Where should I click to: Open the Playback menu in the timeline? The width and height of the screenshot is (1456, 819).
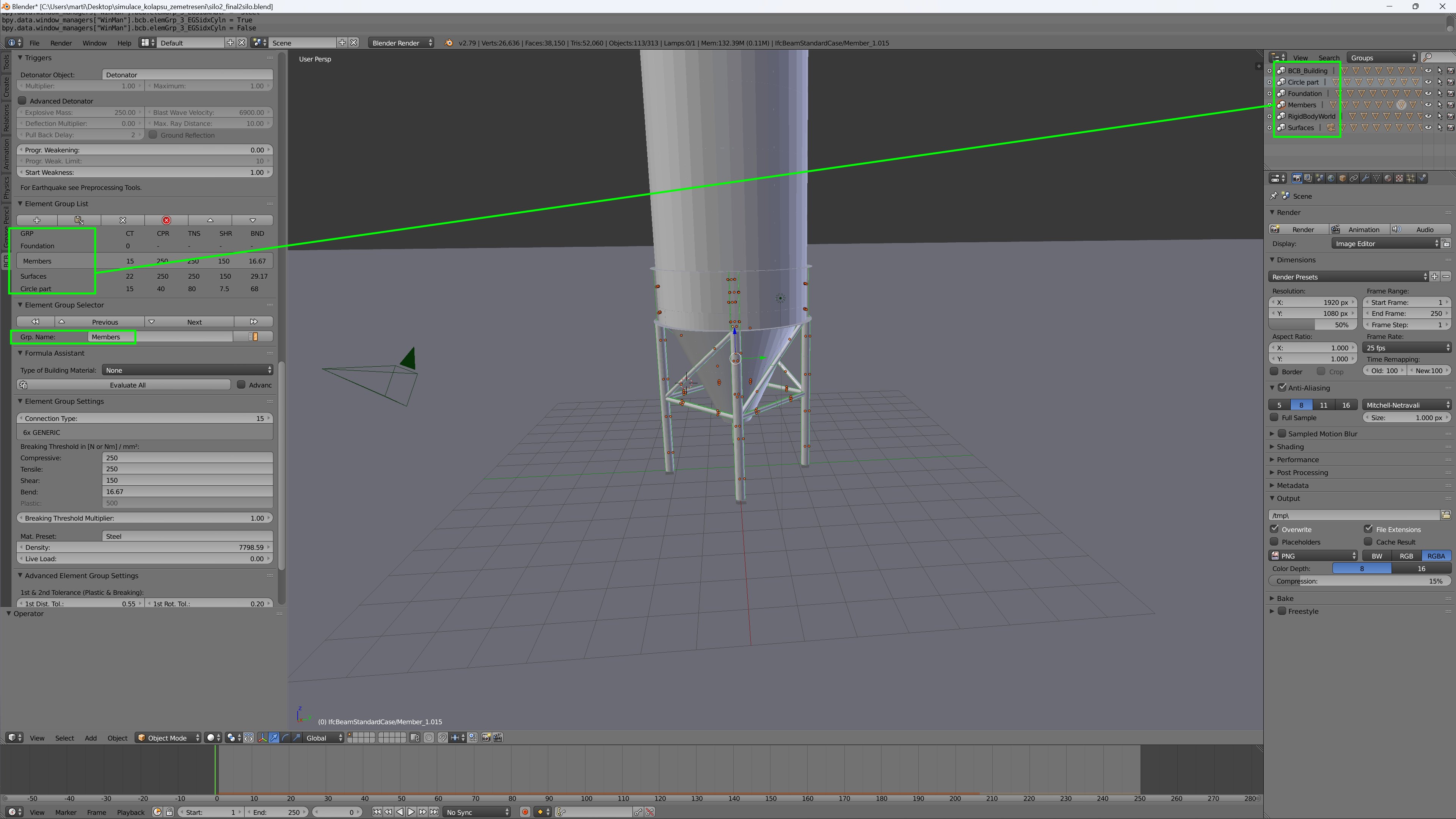click(x=130, y=812)
